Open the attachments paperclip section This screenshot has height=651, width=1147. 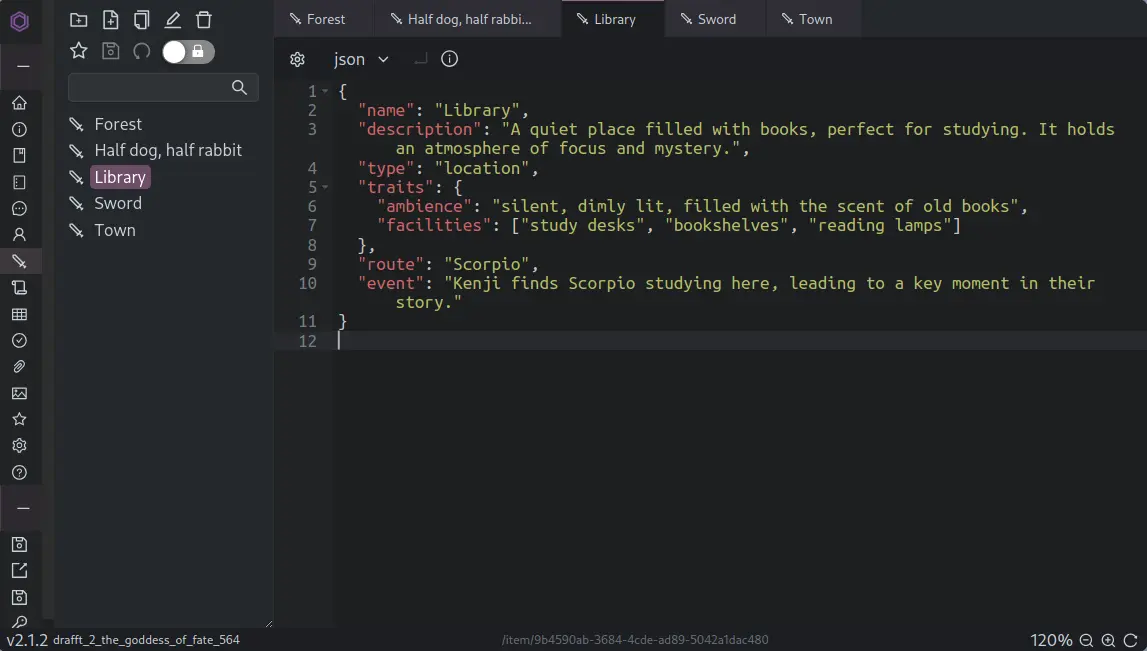(x=20, y=367)
